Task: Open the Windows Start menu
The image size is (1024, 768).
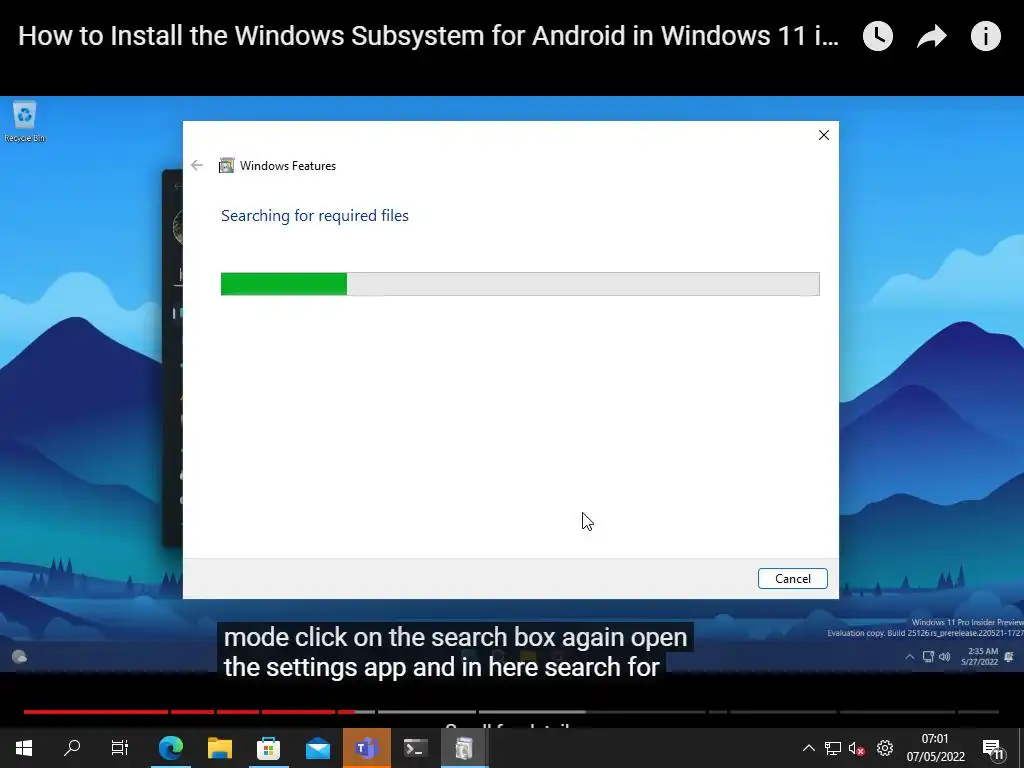Action: click(24, 748)
